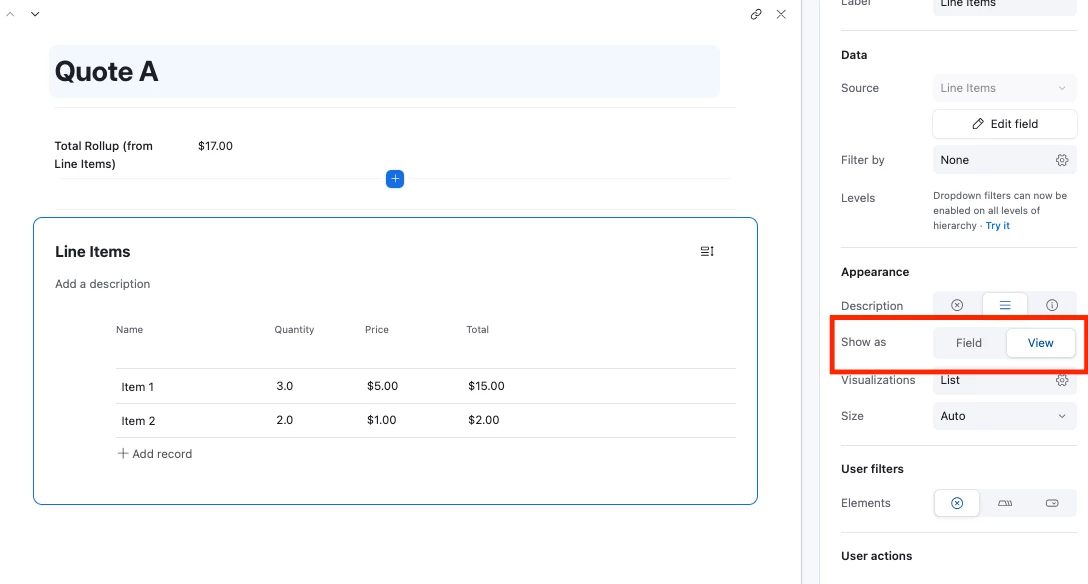This screenshot has width=1088, height=584.
Task: Click price $5.00 cell
Action: coord(382,386)
